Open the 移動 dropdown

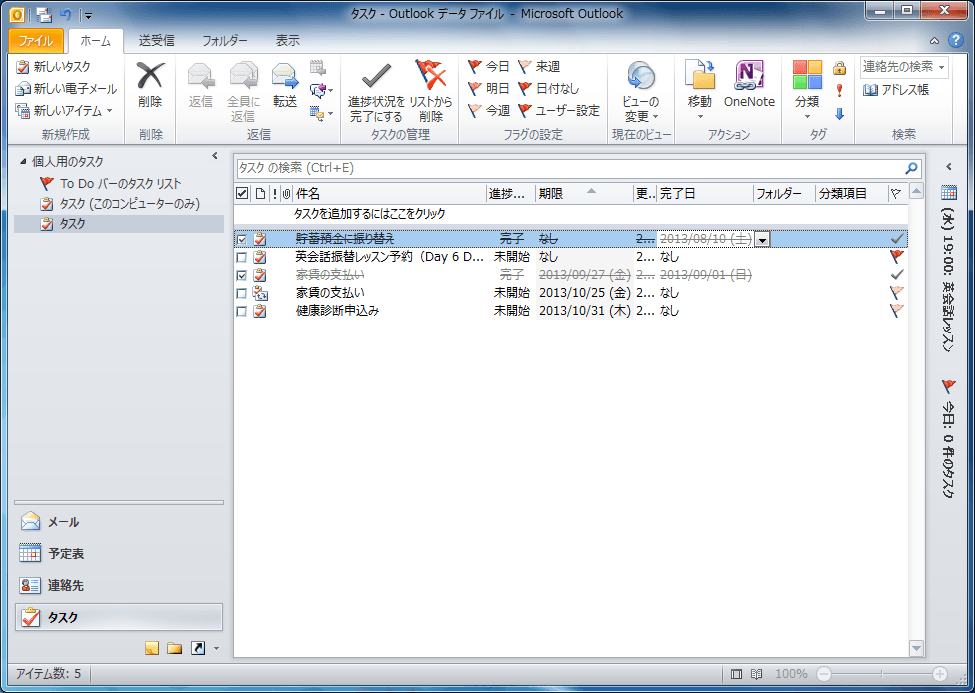700,91
